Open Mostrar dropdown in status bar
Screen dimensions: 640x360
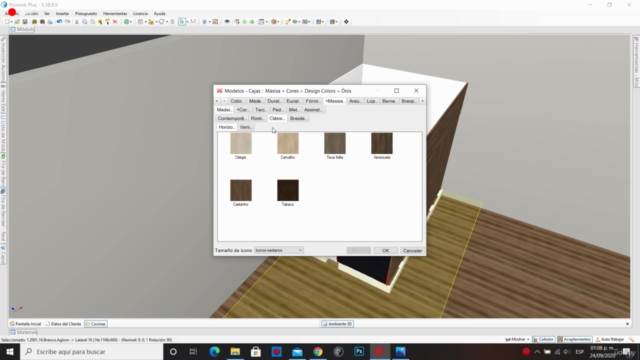pos(517,339)
